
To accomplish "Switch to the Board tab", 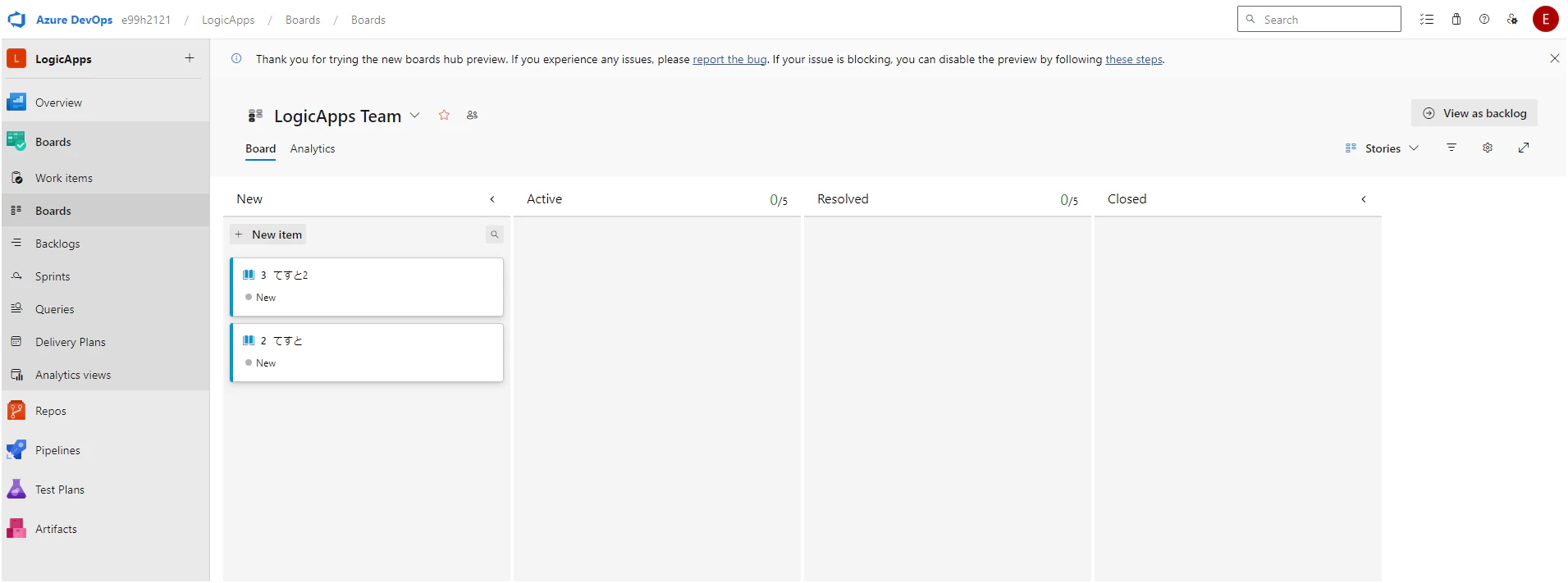I will (260, 149).
